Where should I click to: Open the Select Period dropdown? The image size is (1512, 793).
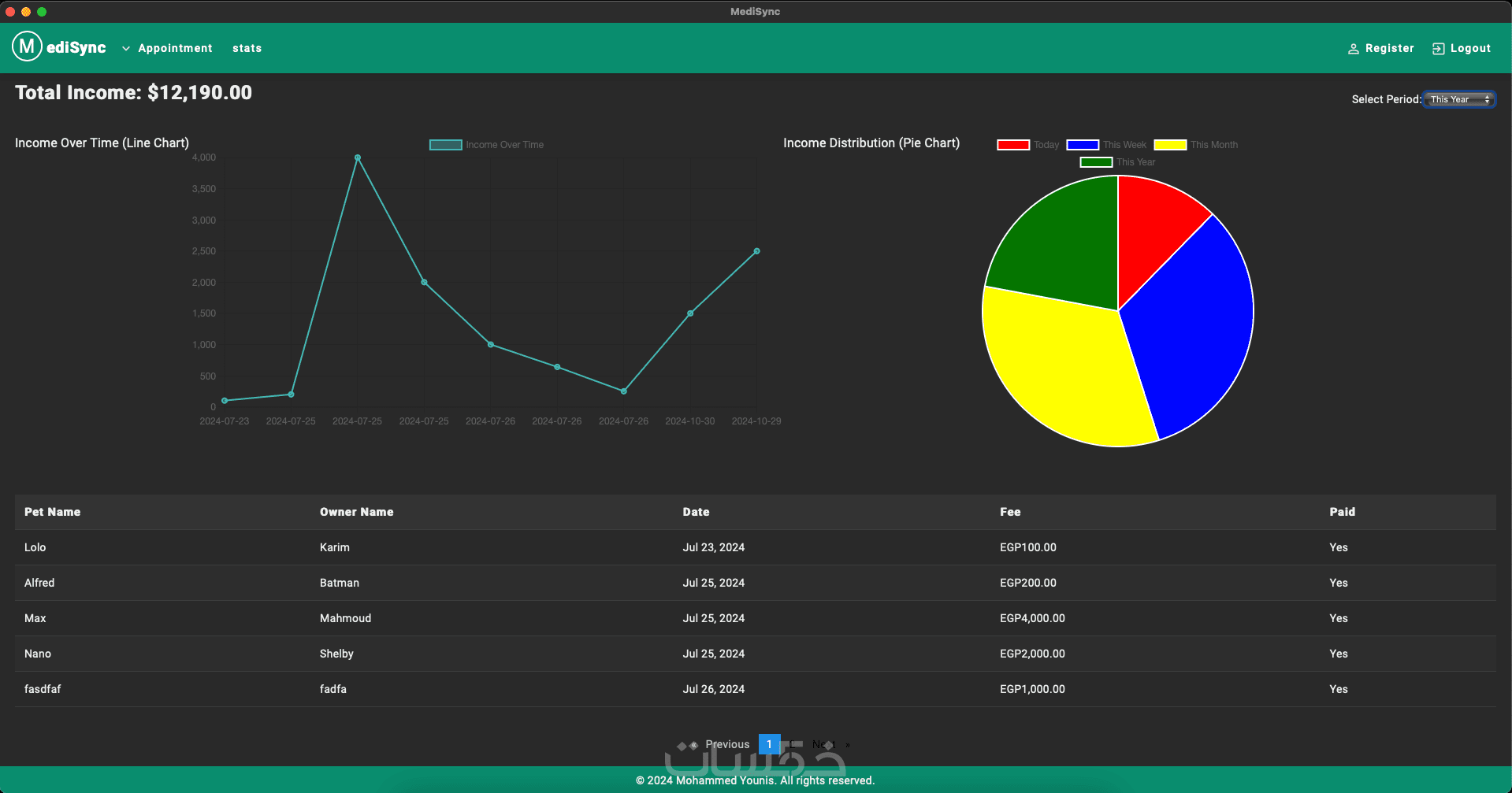[1459, 99]
